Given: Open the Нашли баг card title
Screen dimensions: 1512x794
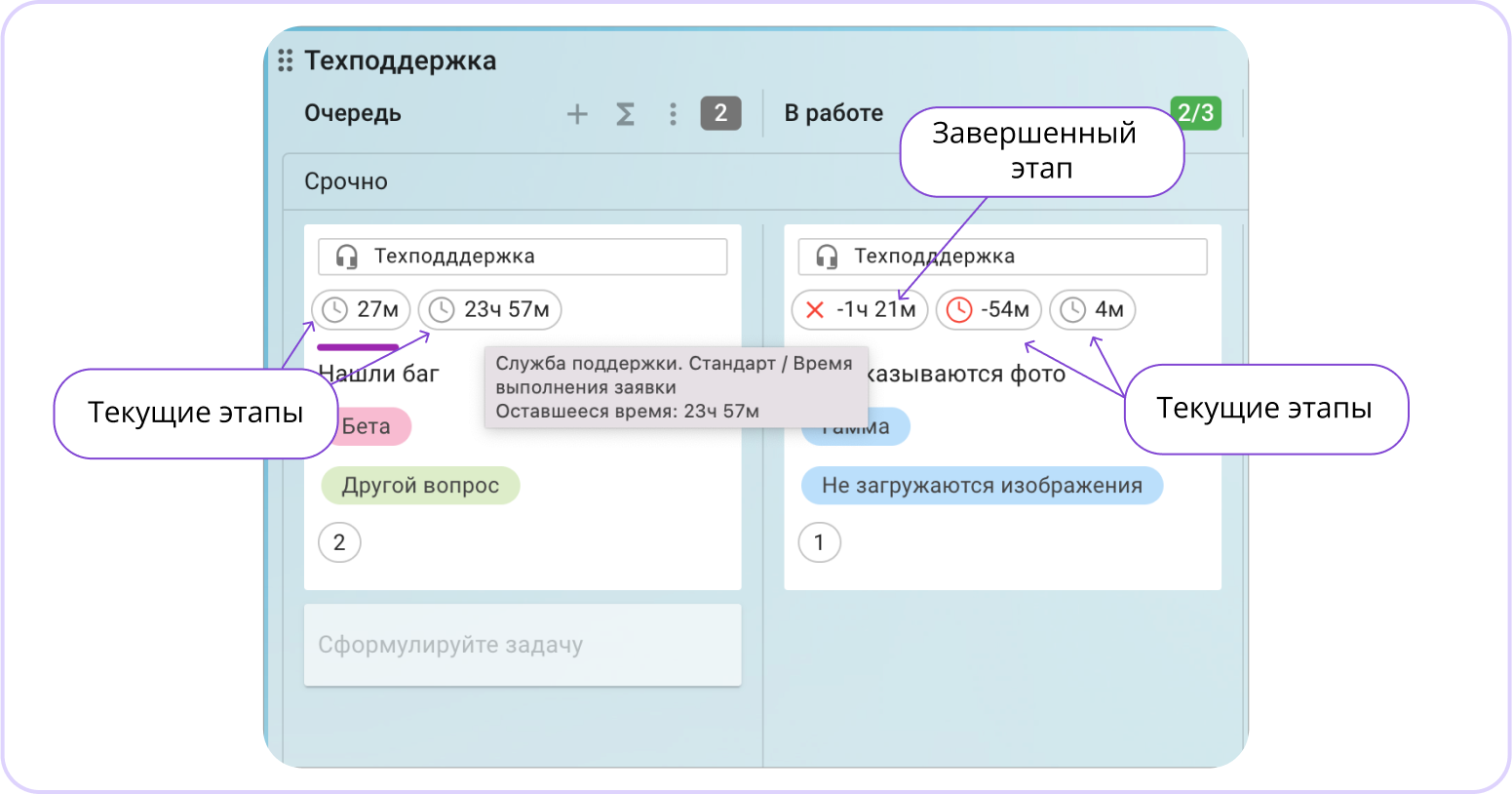Looking at the screenshot, I should (379, 374).
